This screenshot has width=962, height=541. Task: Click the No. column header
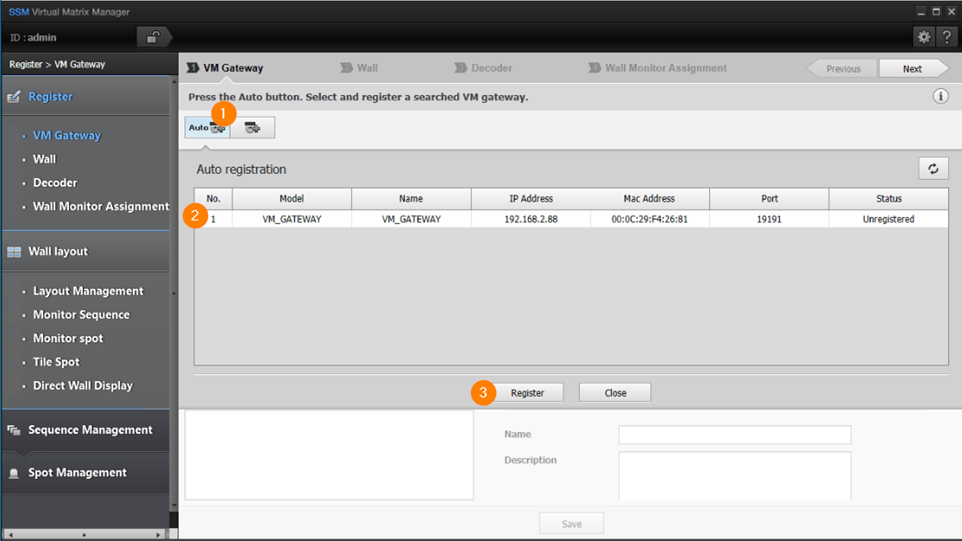pyautogui.click(x=214, y=199)
